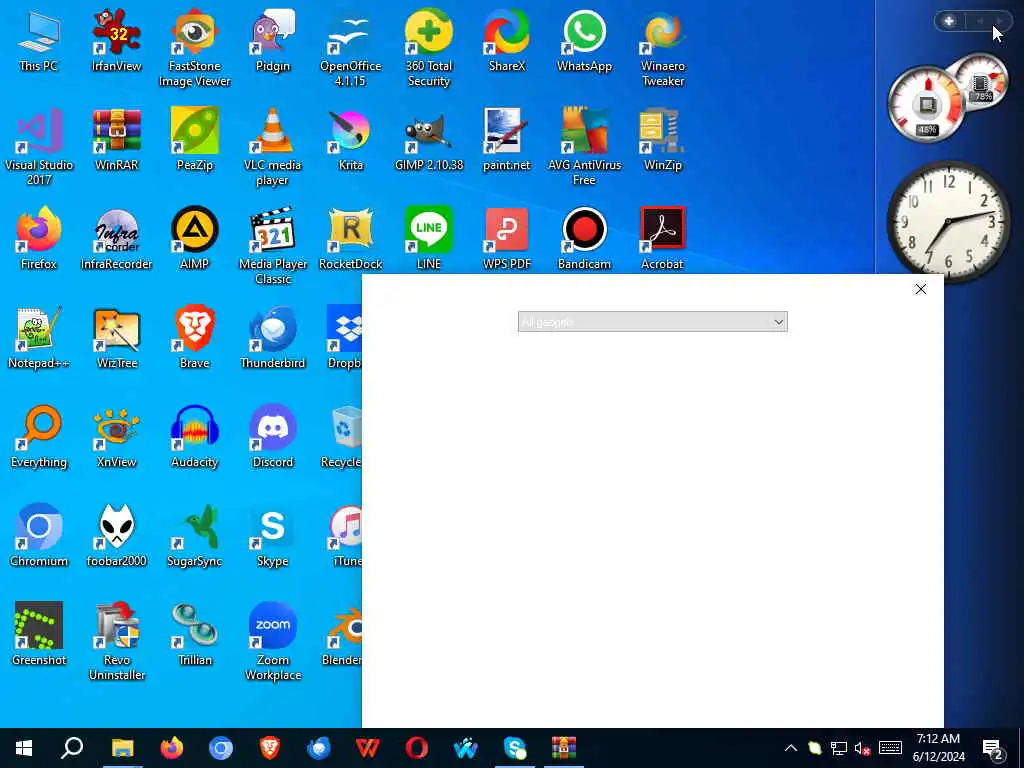Open Revo Uninstaller shortcut
This screenshot has width=1024, height=768.
pyautogui.click(x=116, y=641)
